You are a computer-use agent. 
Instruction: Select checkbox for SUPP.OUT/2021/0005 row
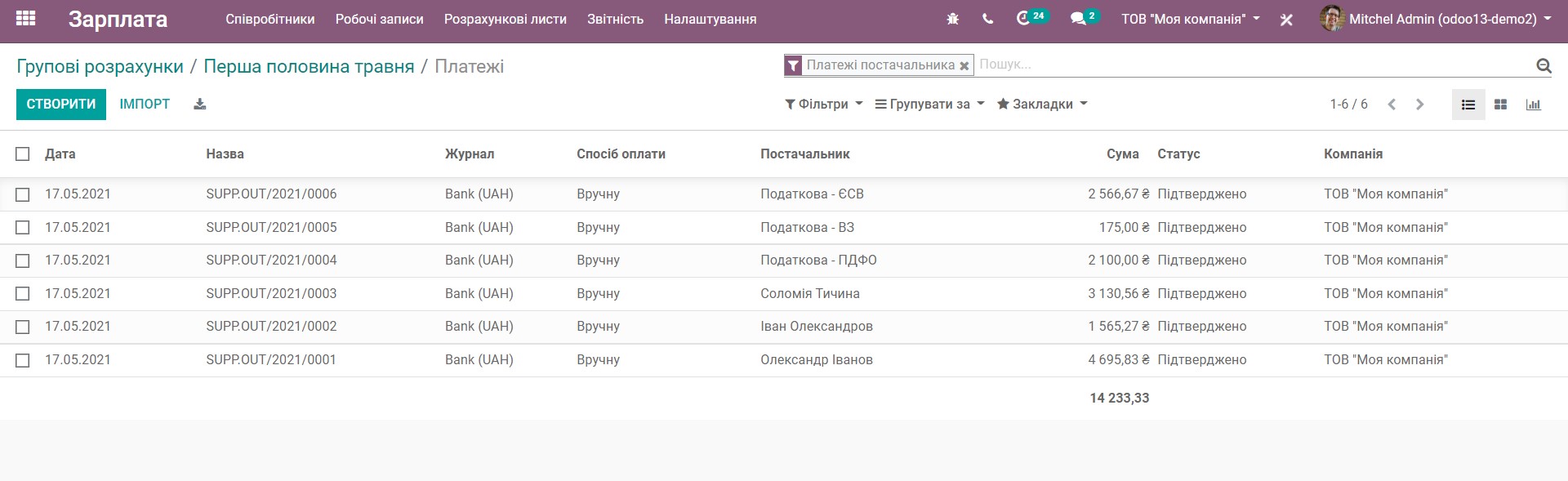pos(23,227)
